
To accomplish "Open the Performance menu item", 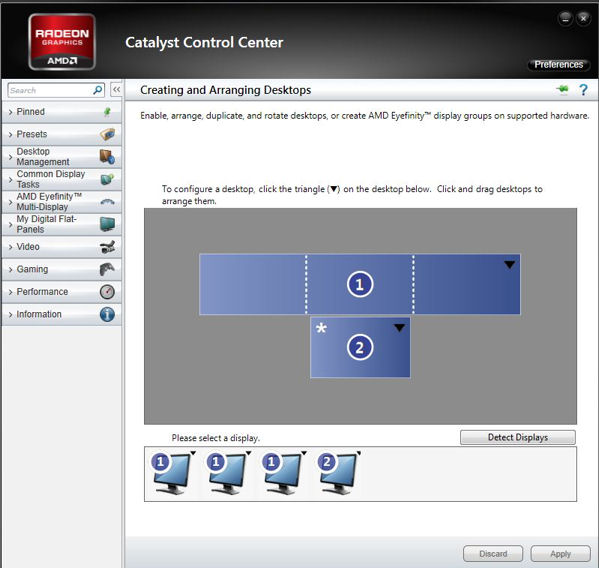I will click(x=62, y=292).
